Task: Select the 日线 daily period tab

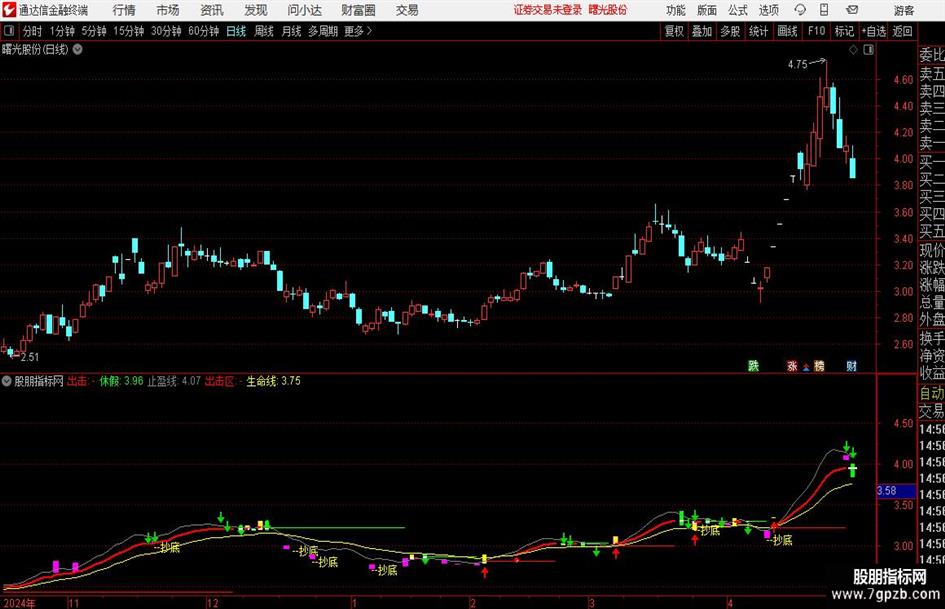Action: click(x=236, y=31)
